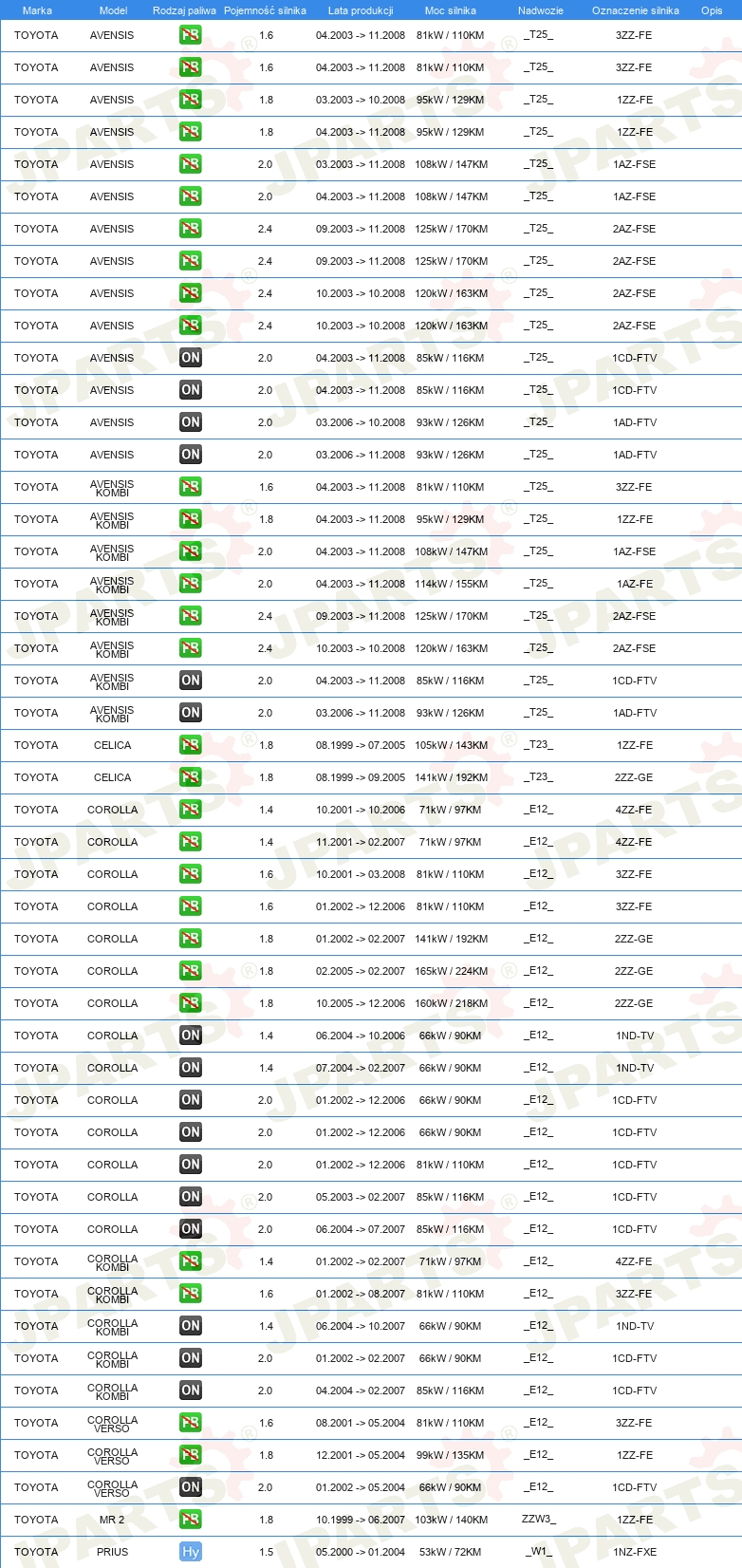
Task: Click the 1NZ-FXE engine code
Action: [634, 1552]
